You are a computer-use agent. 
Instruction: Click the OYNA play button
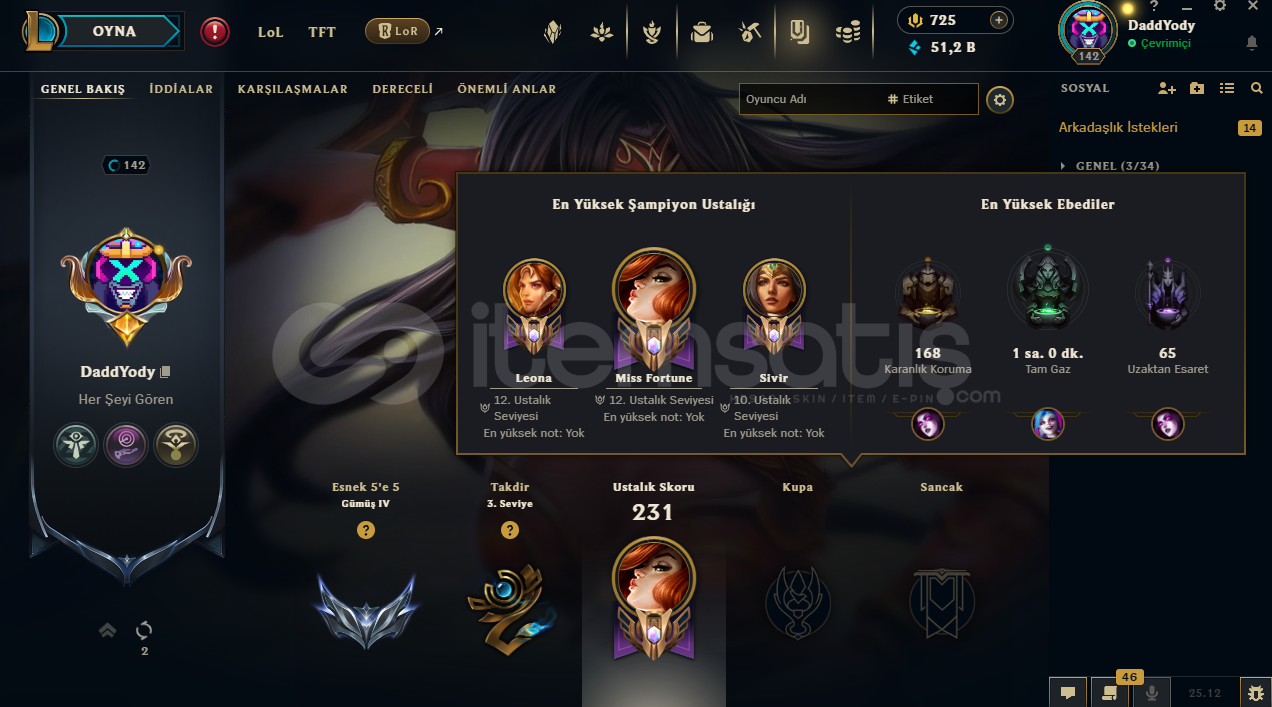pyautogui.click(x=114, y=31)
